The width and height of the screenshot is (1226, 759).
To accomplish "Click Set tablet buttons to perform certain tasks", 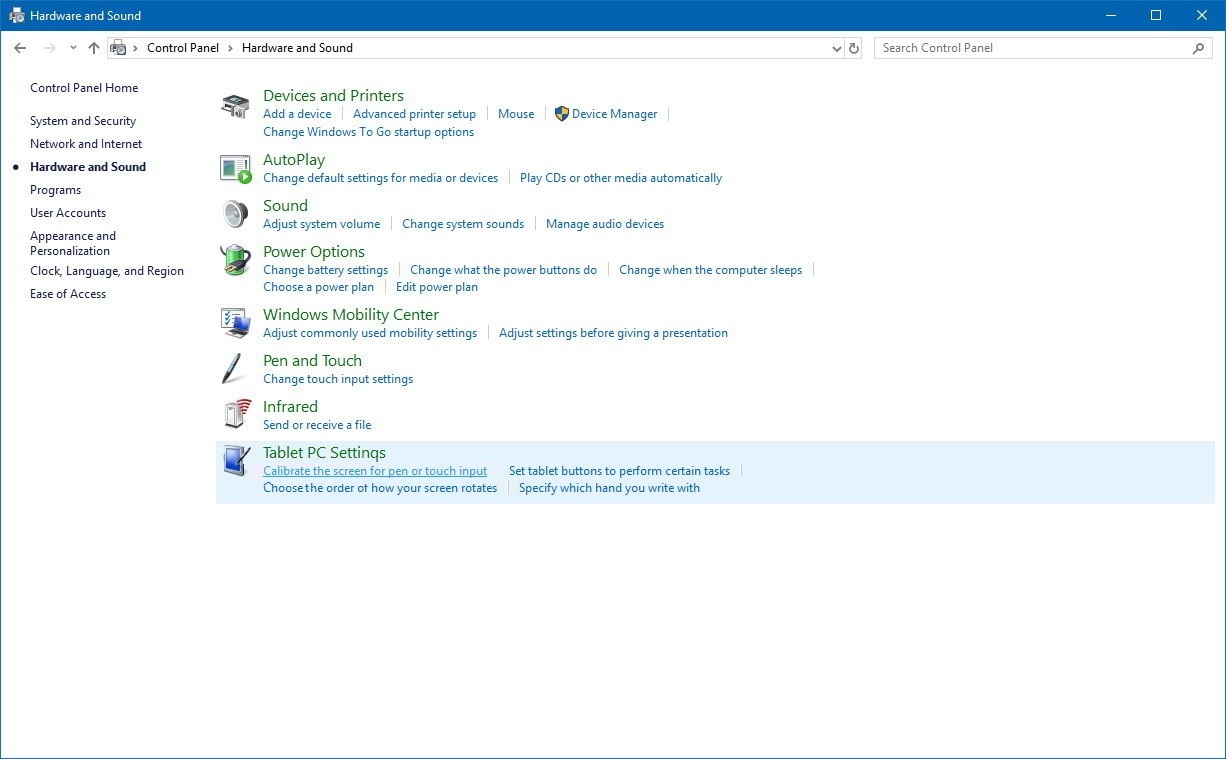I will pyautogui.click(x=619, y=471).
